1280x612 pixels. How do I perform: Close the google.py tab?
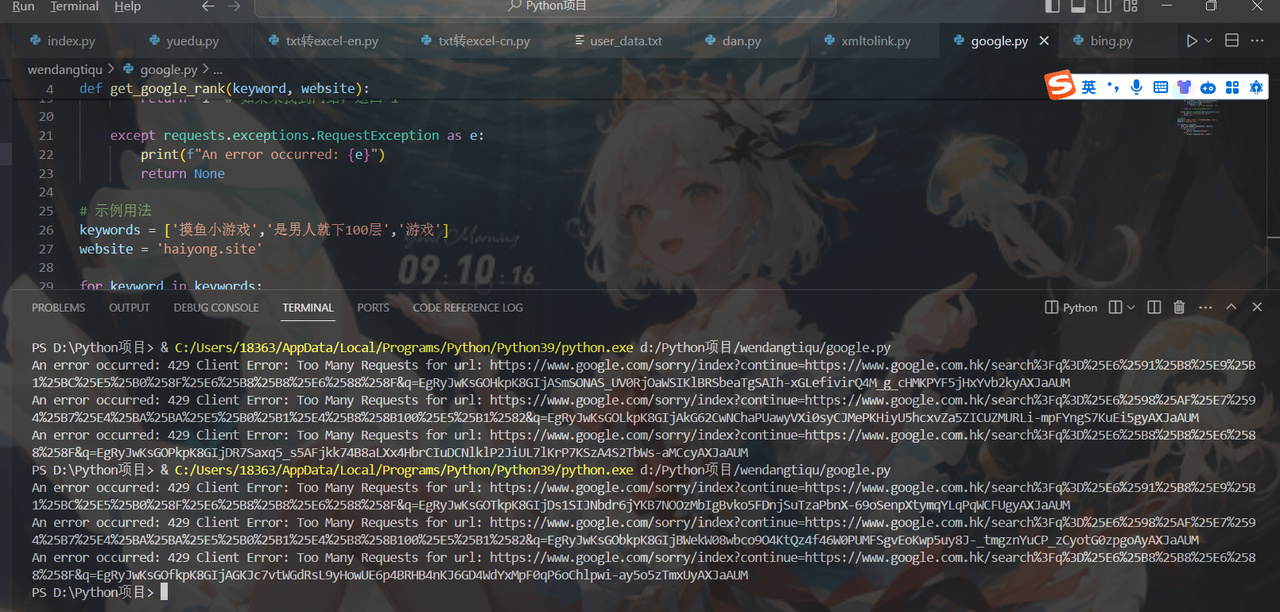1044,41
